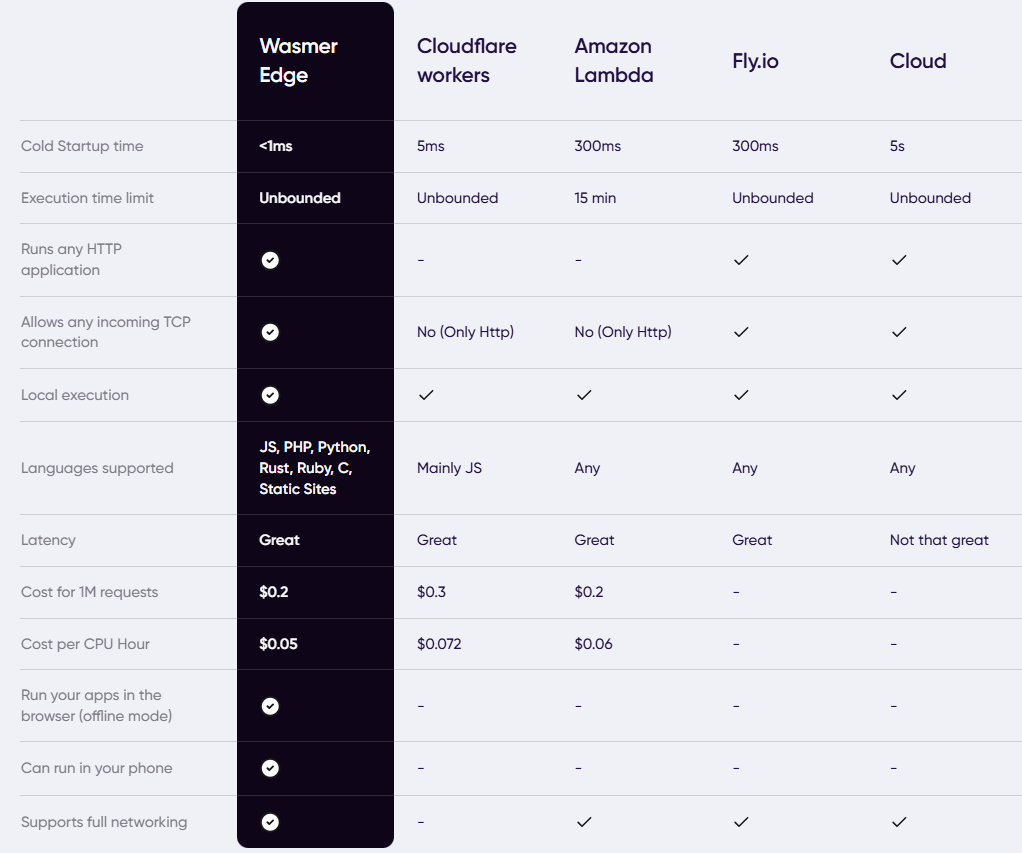Click Wasmer Edge phone support check icon
This screenshot has height=853, width=1022.
tap(270, 768)
